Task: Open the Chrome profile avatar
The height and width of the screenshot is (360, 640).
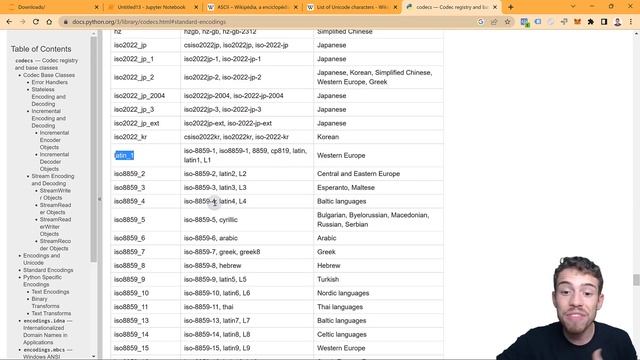Action: coord(618,22)
